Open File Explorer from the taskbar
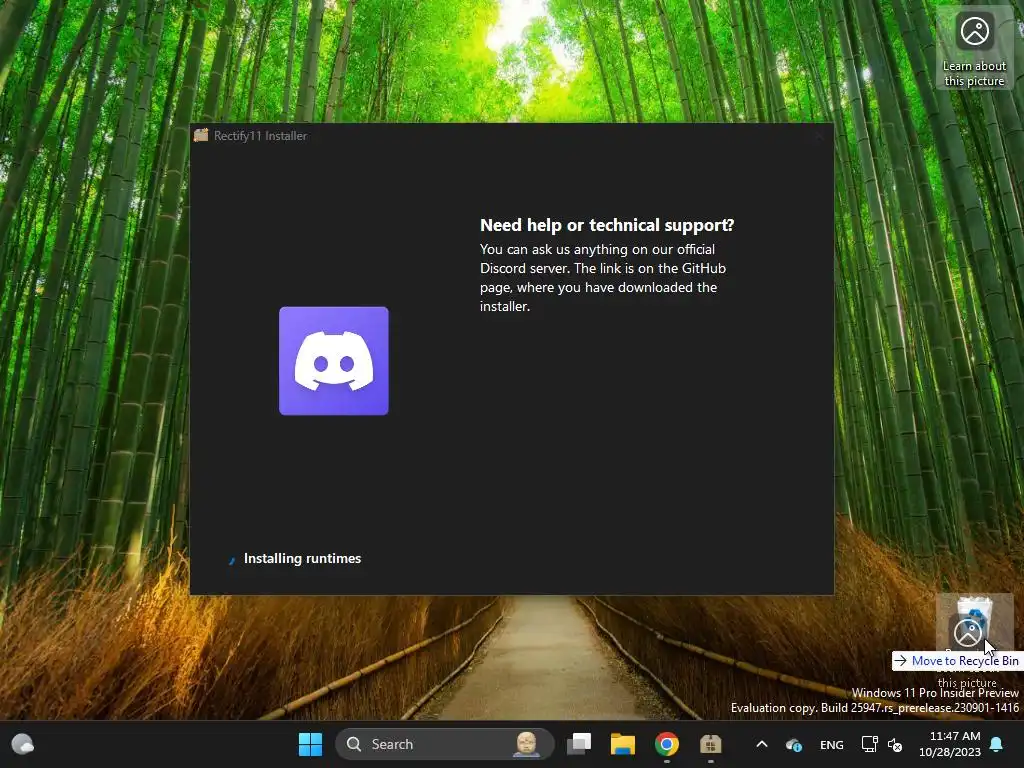 [622, 744]
